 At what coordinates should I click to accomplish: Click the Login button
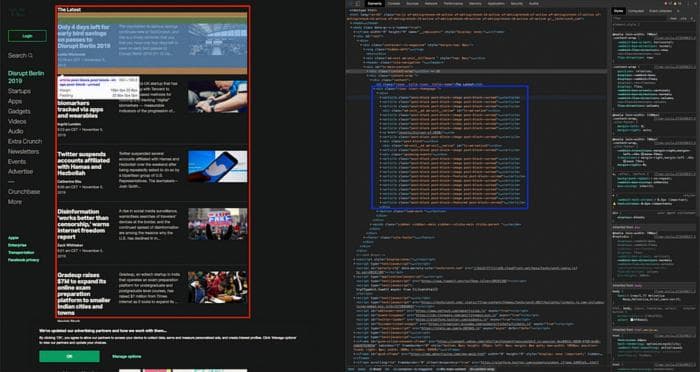[x=27, y=36]
